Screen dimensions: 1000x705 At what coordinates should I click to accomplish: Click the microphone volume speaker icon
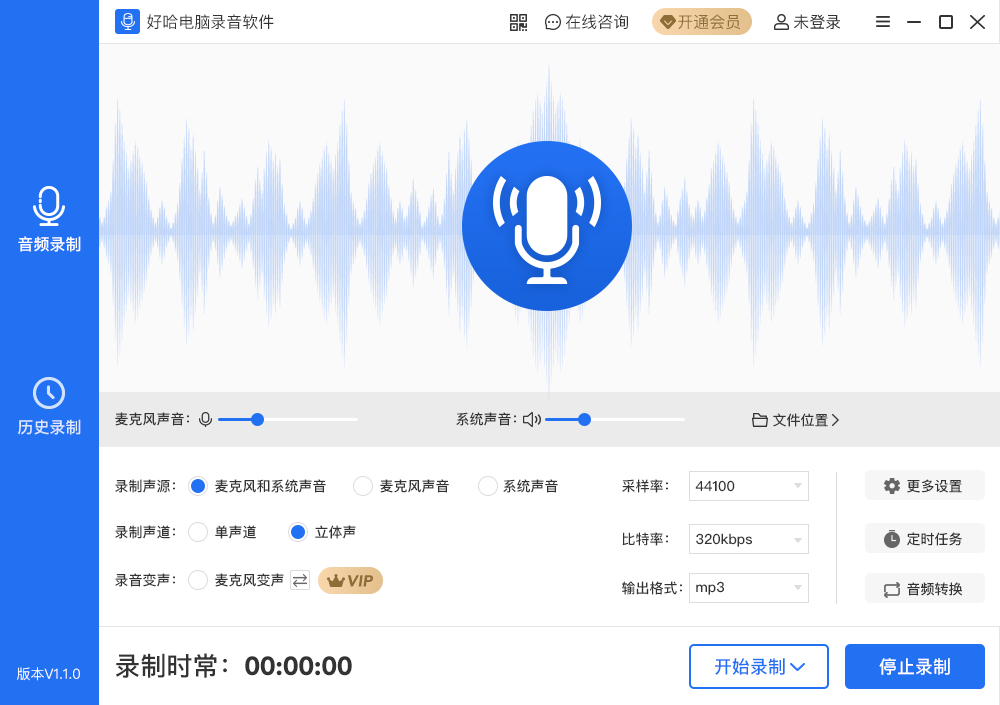pos(206,419)
